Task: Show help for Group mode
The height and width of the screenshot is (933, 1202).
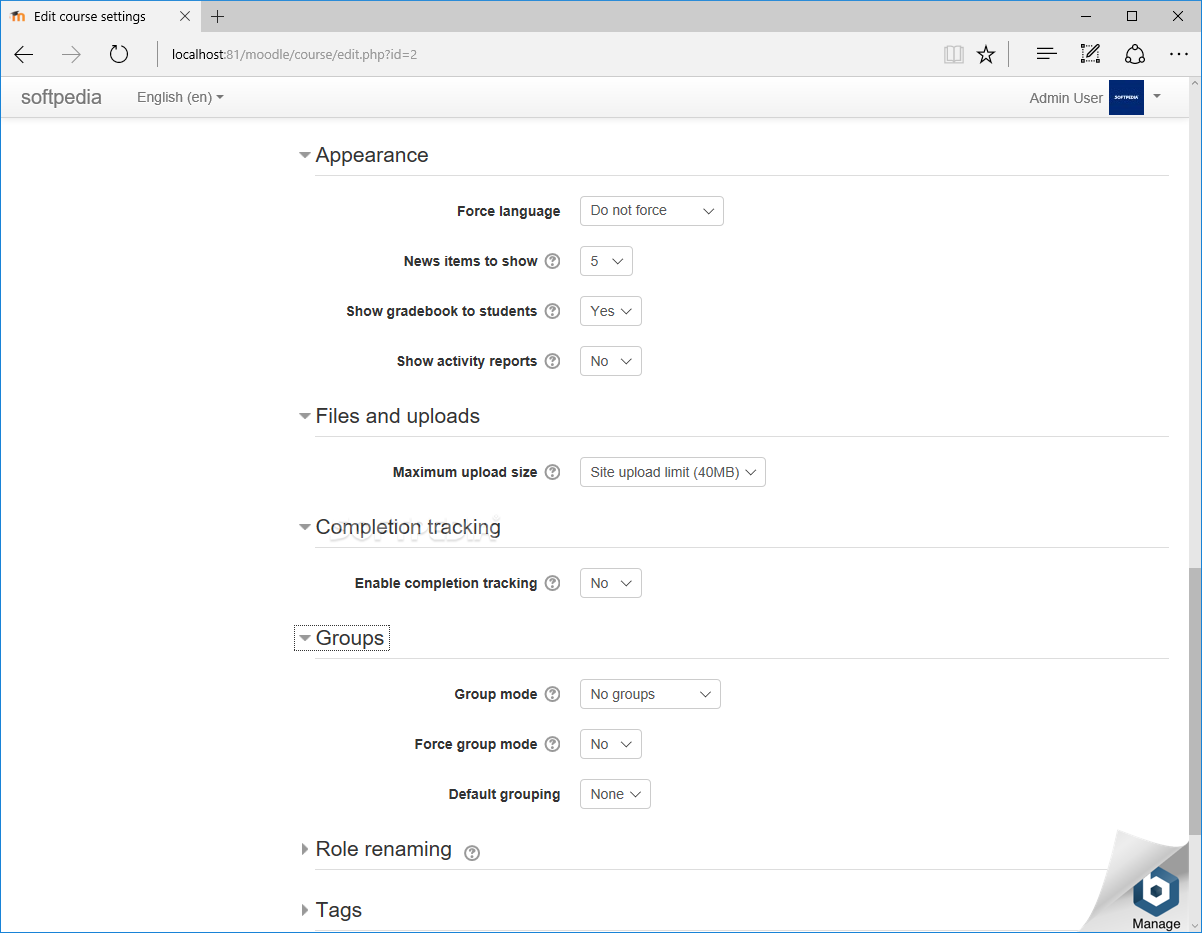Action: [x=552, y=694]
